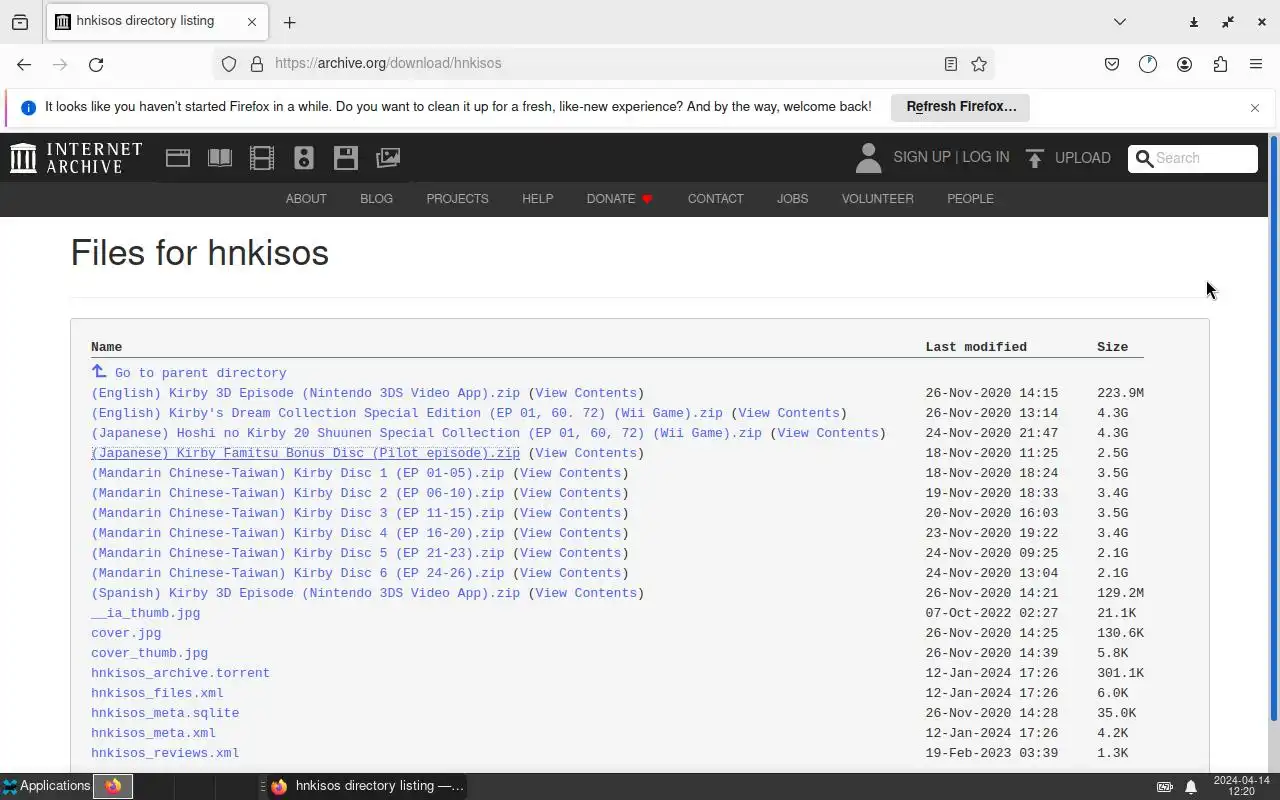The height and width of the screenshot is (800, 1280).
Task: Download Mandarin Kirby Disc 6 zip
Action: pyautogui.click(x=297, y=573)
